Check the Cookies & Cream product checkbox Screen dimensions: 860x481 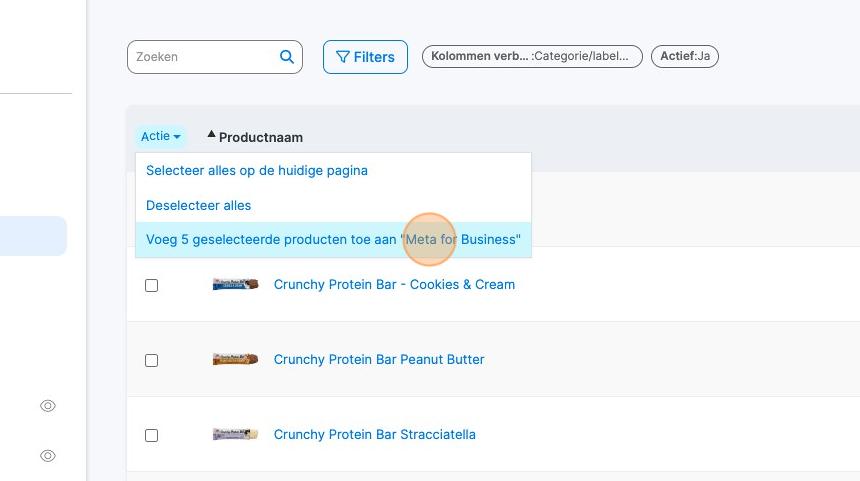click(x=152, y=285)
